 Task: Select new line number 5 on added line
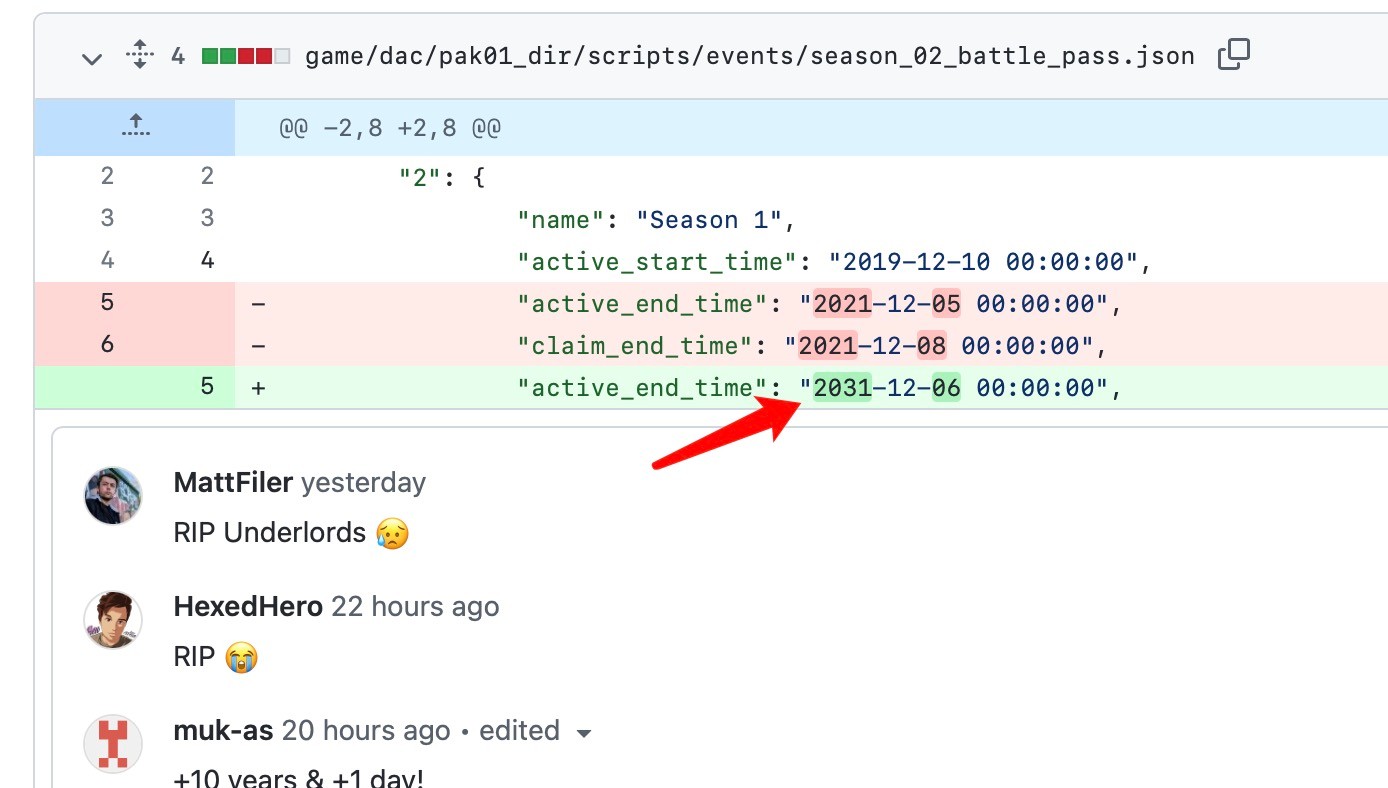pos(207,387)
